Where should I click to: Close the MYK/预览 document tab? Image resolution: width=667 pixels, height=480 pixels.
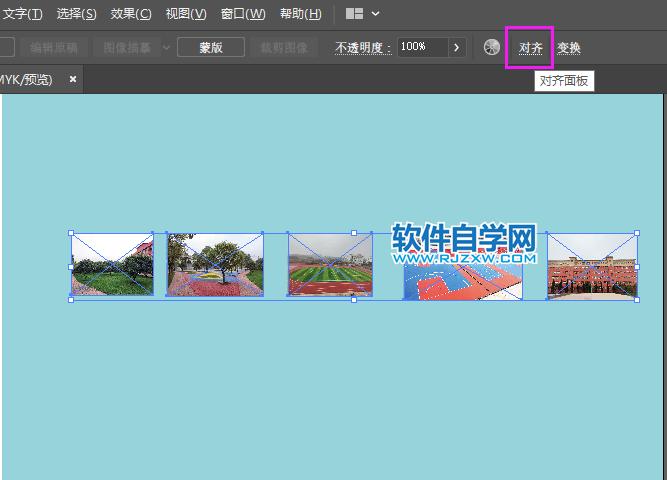[73, 79]
